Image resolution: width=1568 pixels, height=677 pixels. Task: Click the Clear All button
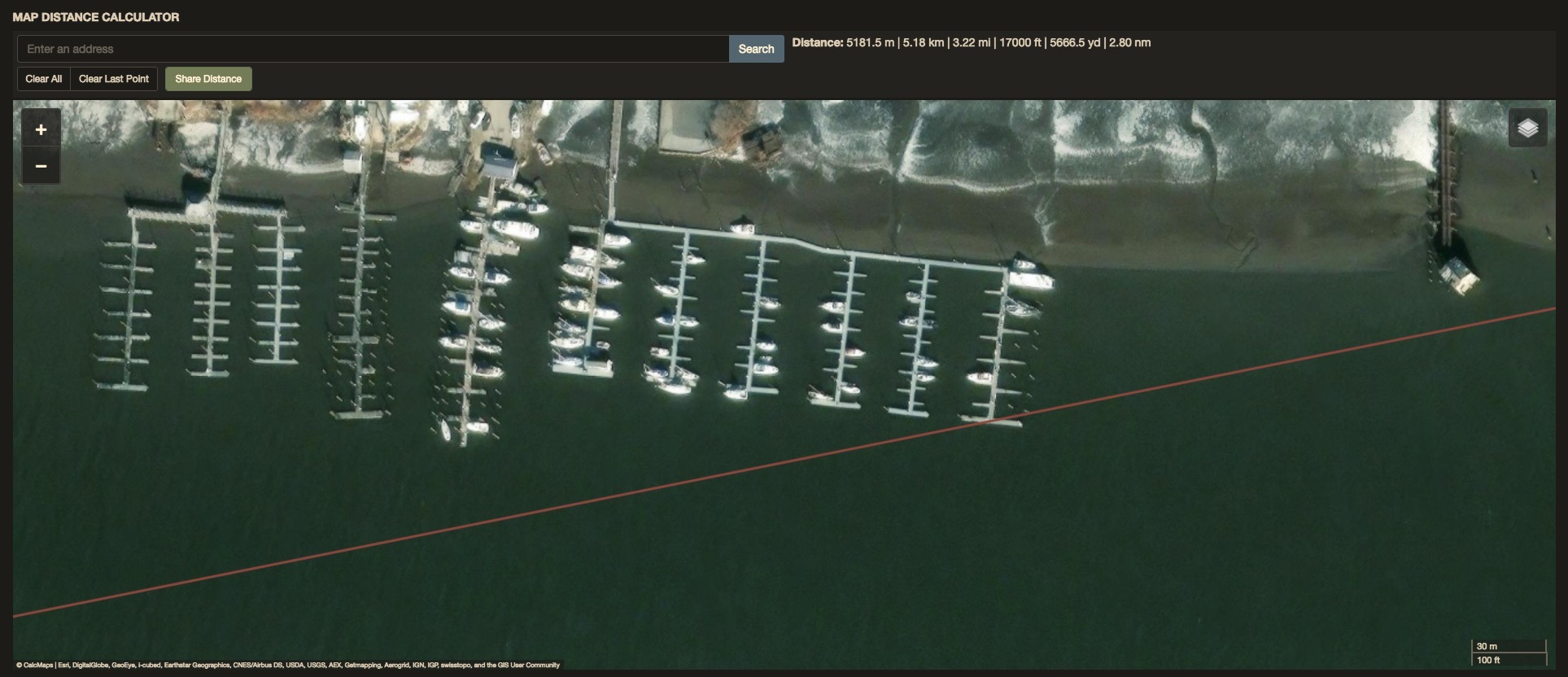pos(43,79)
